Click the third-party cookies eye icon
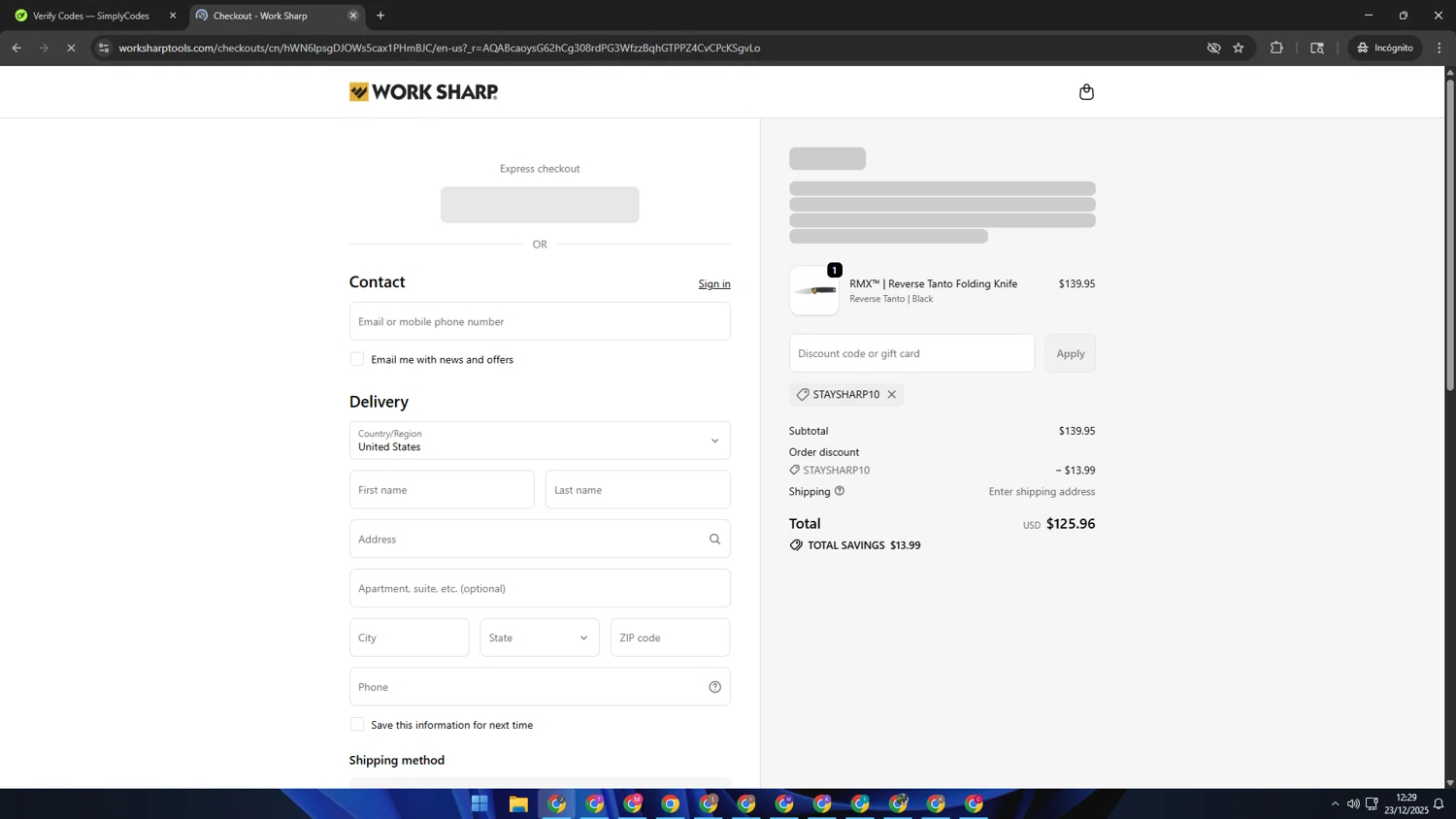This screenshot has height=819, width=1456. pos(1213,48)
